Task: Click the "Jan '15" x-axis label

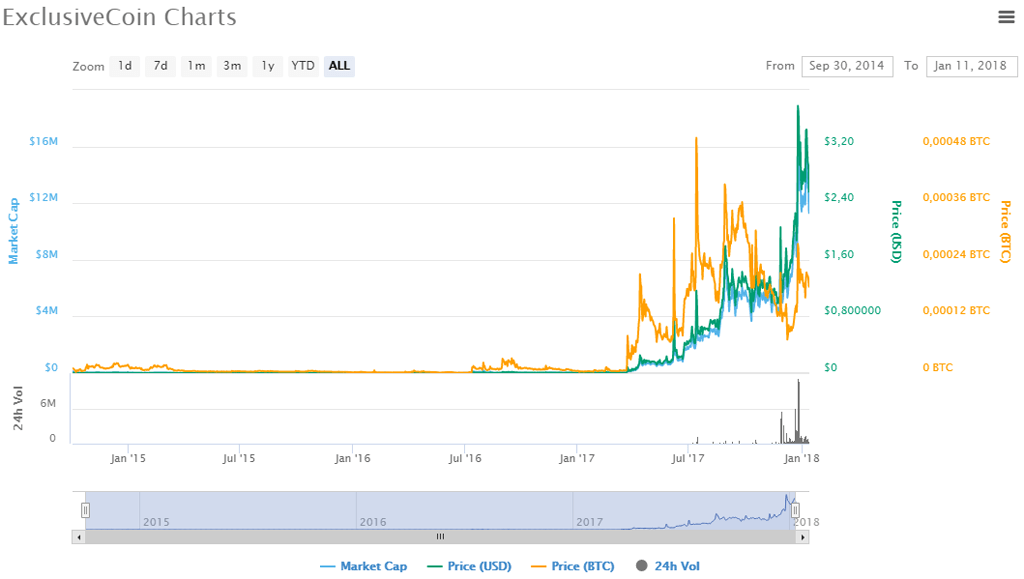Action: [x=128, y=458]
